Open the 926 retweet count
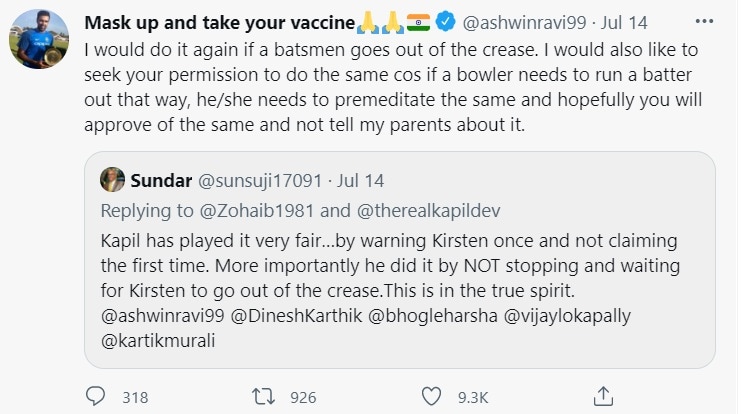Image resolution: width=754 pixels, height=414 pixels. click(x=303, y=398)
